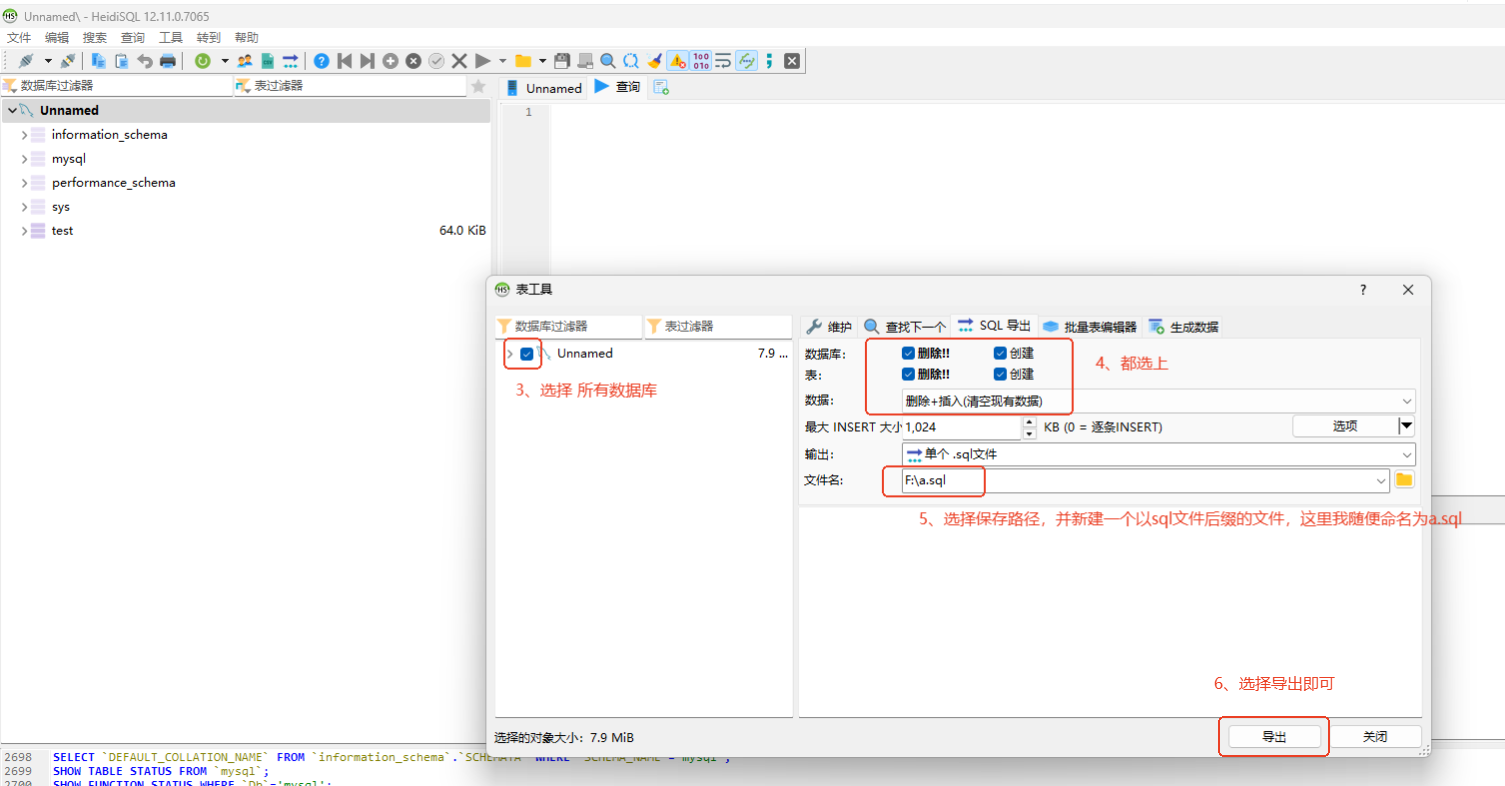Image resolution: width=1505 pixels, height=786 pixels.
Task: Open the user manager icon
Action: click(x=245, y=61)
